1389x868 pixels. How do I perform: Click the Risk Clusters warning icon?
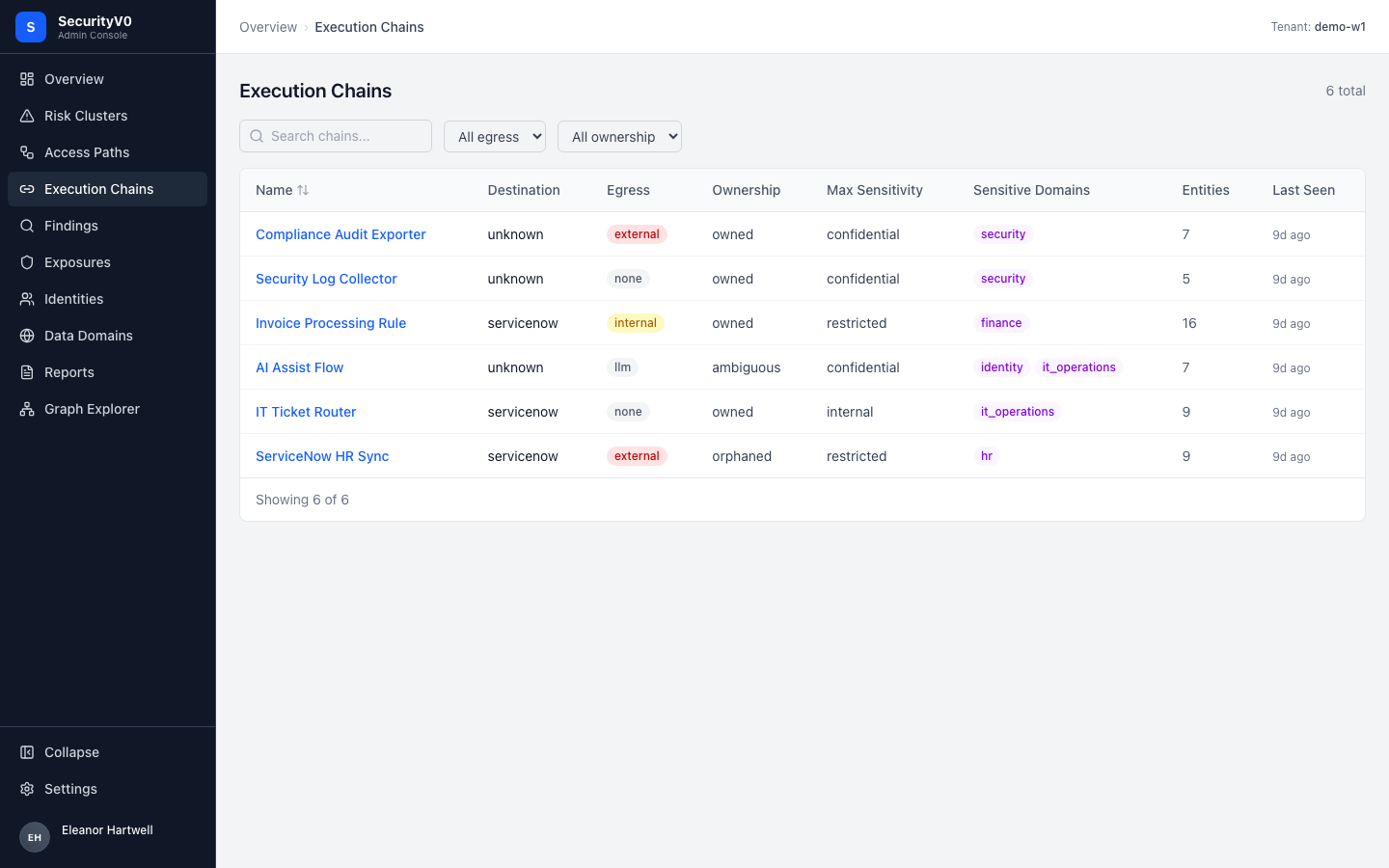coord(27,116)
